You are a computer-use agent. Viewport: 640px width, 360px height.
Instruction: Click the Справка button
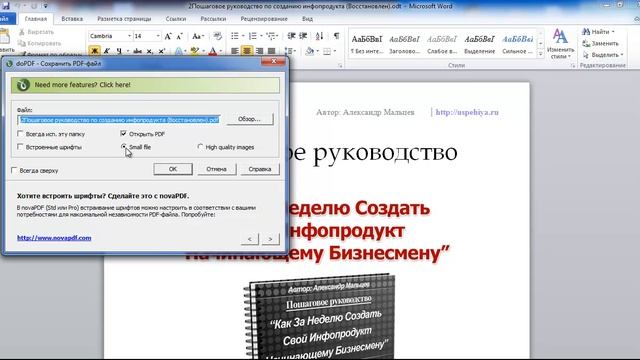260,169
